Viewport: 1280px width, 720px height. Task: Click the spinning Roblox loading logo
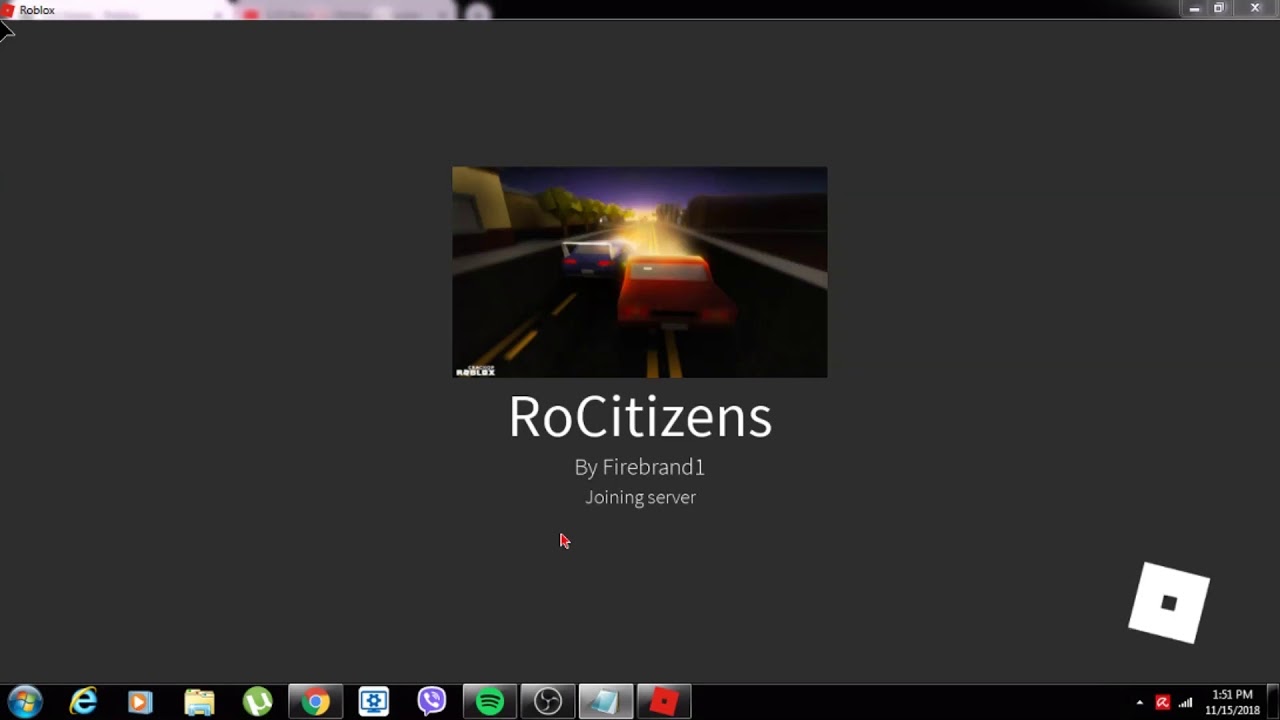[1169, 603]
